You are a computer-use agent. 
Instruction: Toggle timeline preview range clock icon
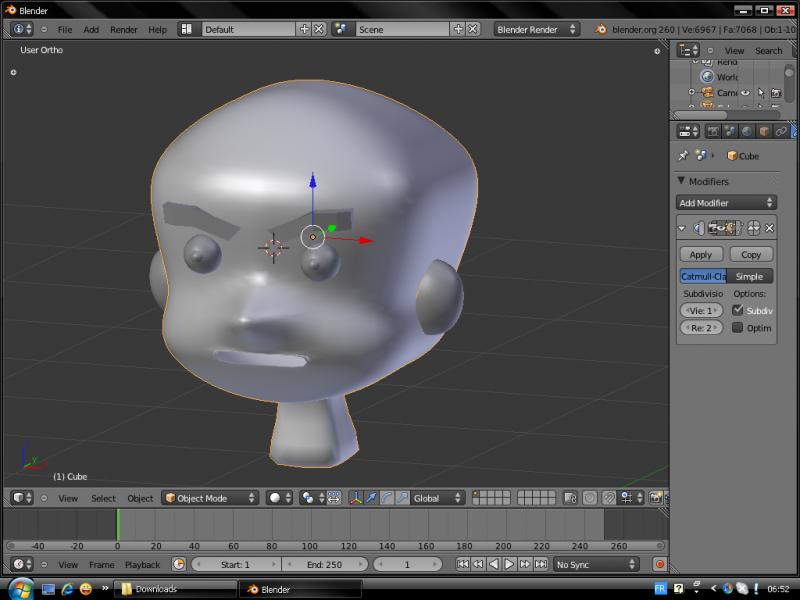(x=179, y=564)
